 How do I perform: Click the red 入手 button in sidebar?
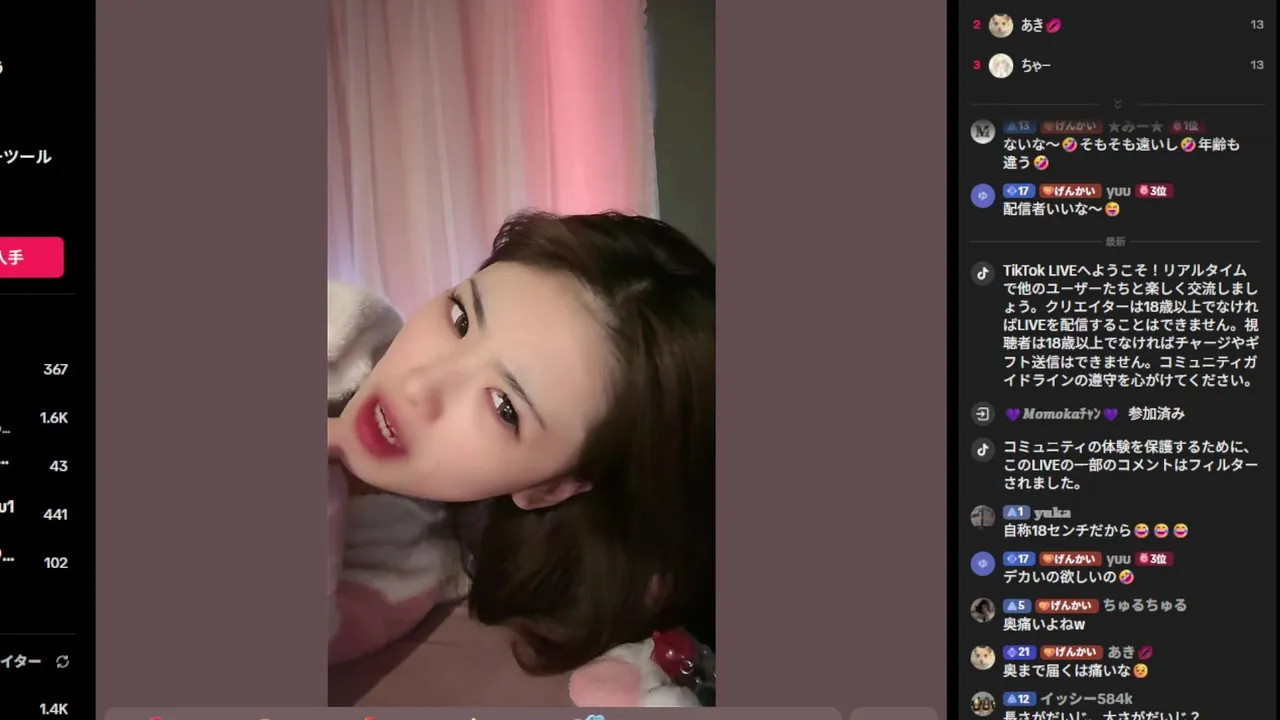[x=31, y=257]
